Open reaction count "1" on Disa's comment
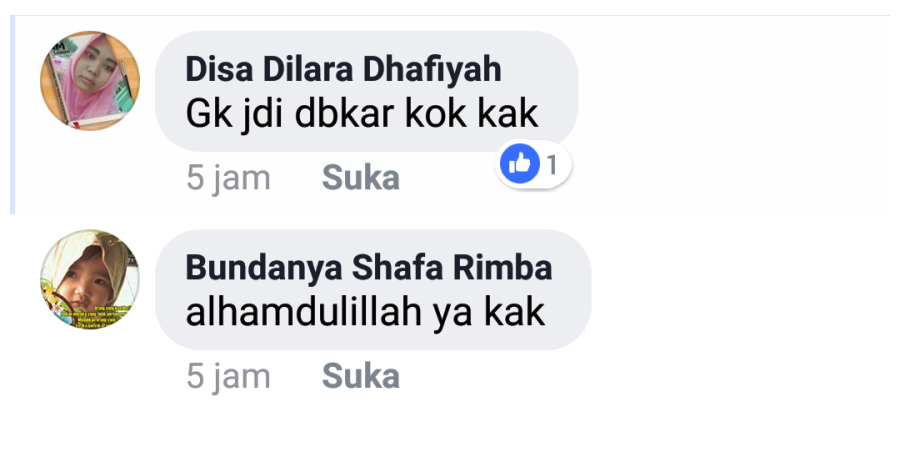Image resolution: width=900 pixels, height=452 pixels. 552,165
